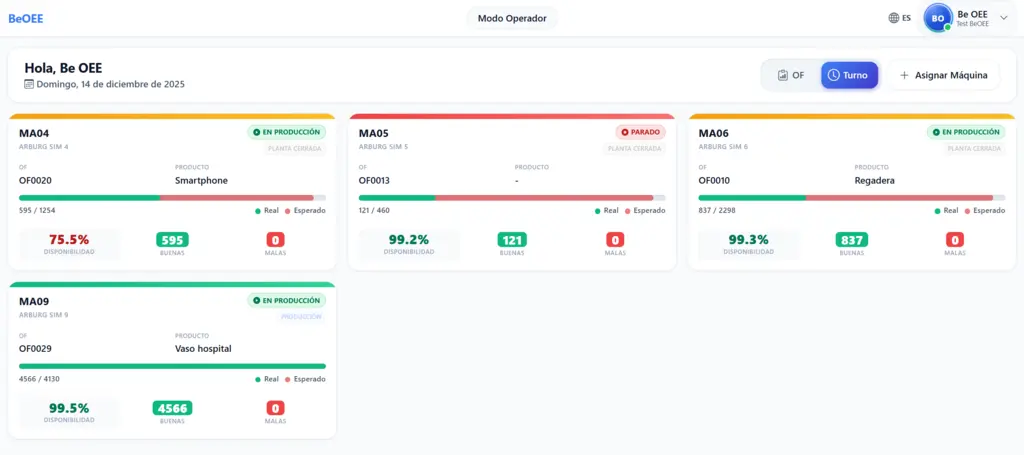The width and height of the screenshot is (1024, 455).
Task: Switch to the OF view toggle
Action: pyautogui.click(x=791, y=75)
